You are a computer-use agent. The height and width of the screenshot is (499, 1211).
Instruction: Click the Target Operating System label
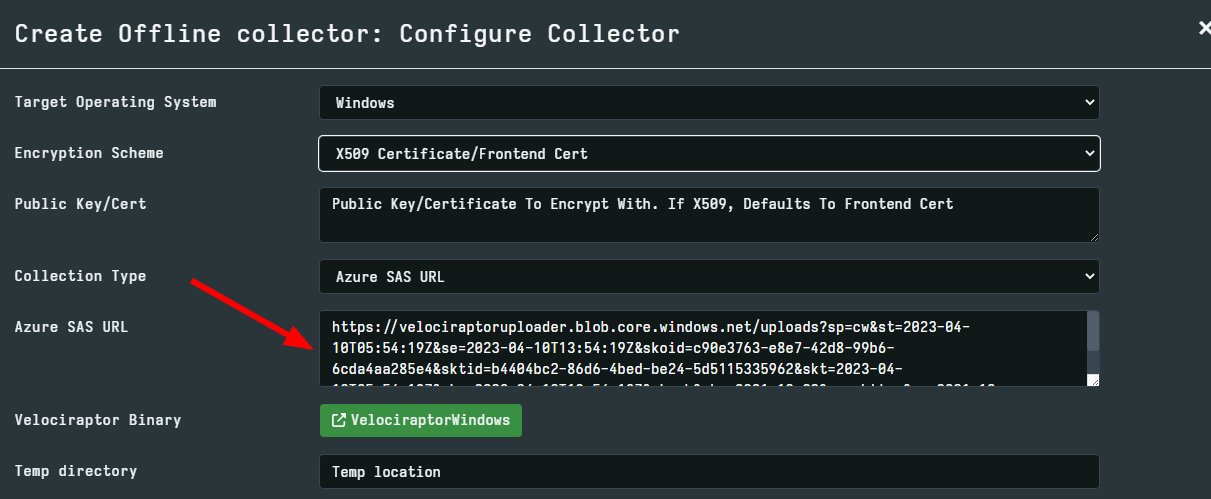[115, 102]
